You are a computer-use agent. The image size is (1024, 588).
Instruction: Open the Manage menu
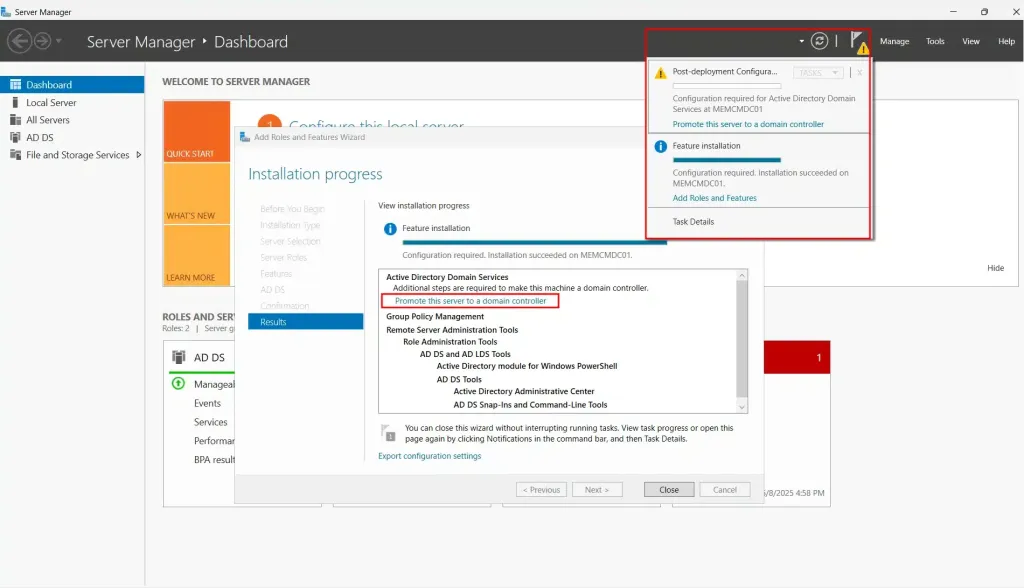coord(894,41)
